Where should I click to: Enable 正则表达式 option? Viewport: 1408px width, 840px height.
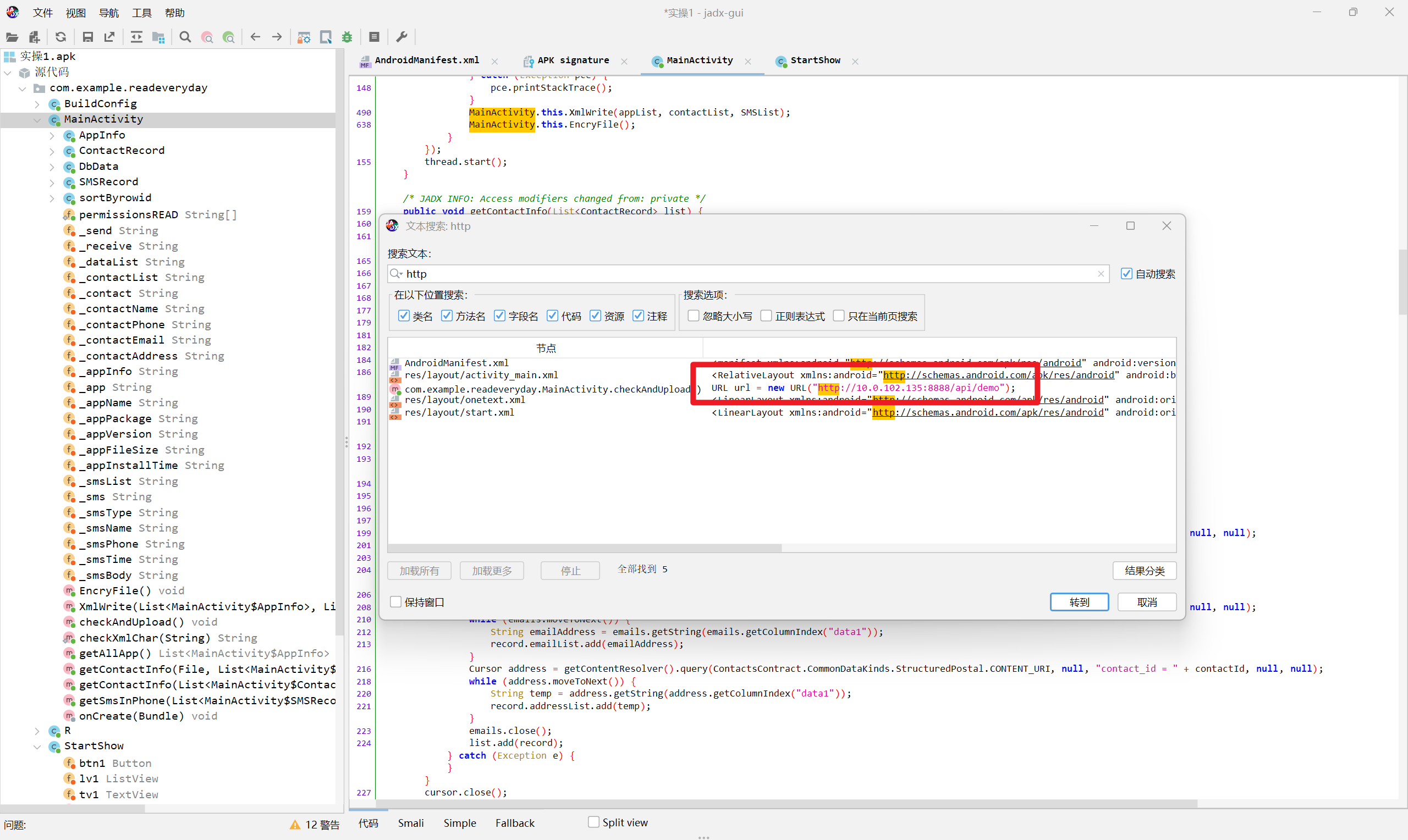tap(766, 316)
